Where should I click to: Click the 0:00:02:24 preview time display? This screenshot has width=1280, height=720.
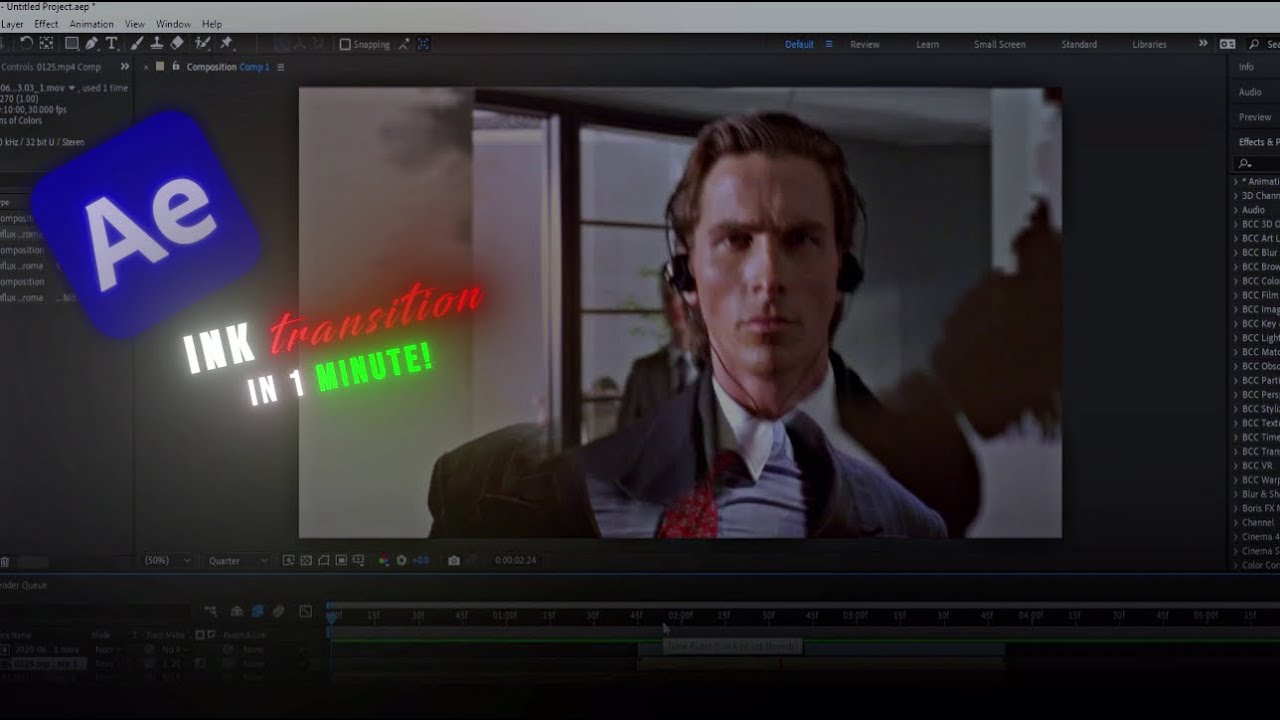tap(516, 561)
